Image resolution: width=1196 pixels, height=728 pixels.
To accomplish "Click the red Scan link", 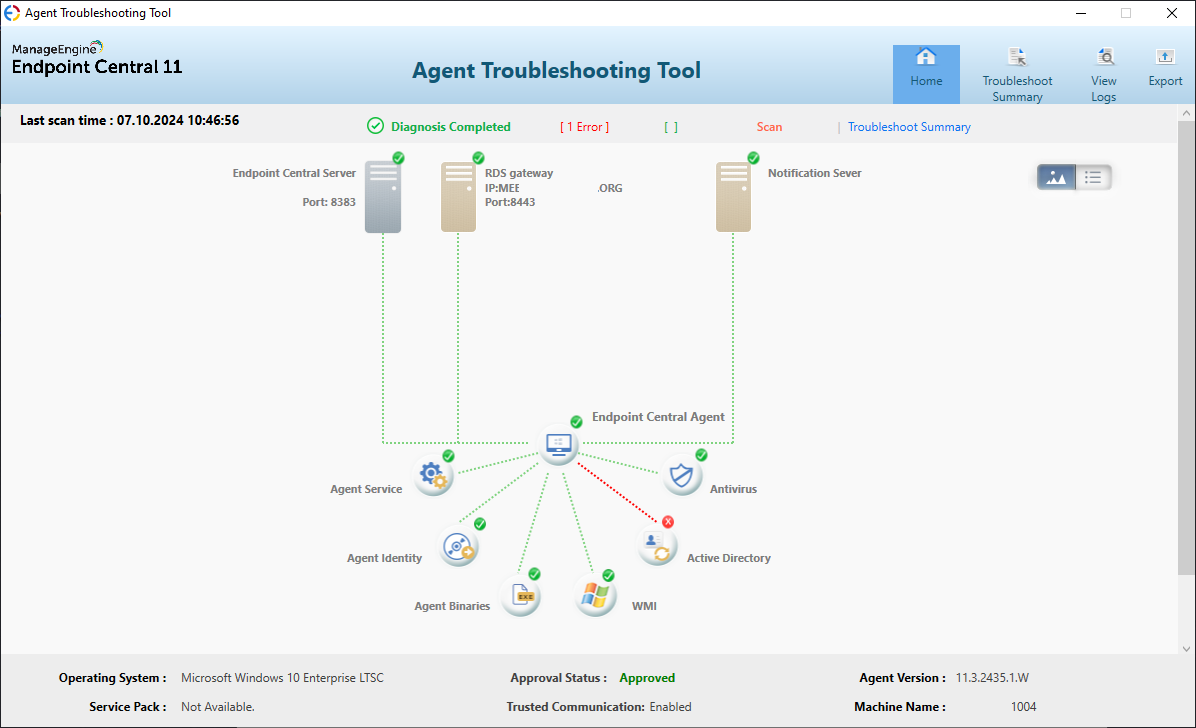I will click(769, 127).
